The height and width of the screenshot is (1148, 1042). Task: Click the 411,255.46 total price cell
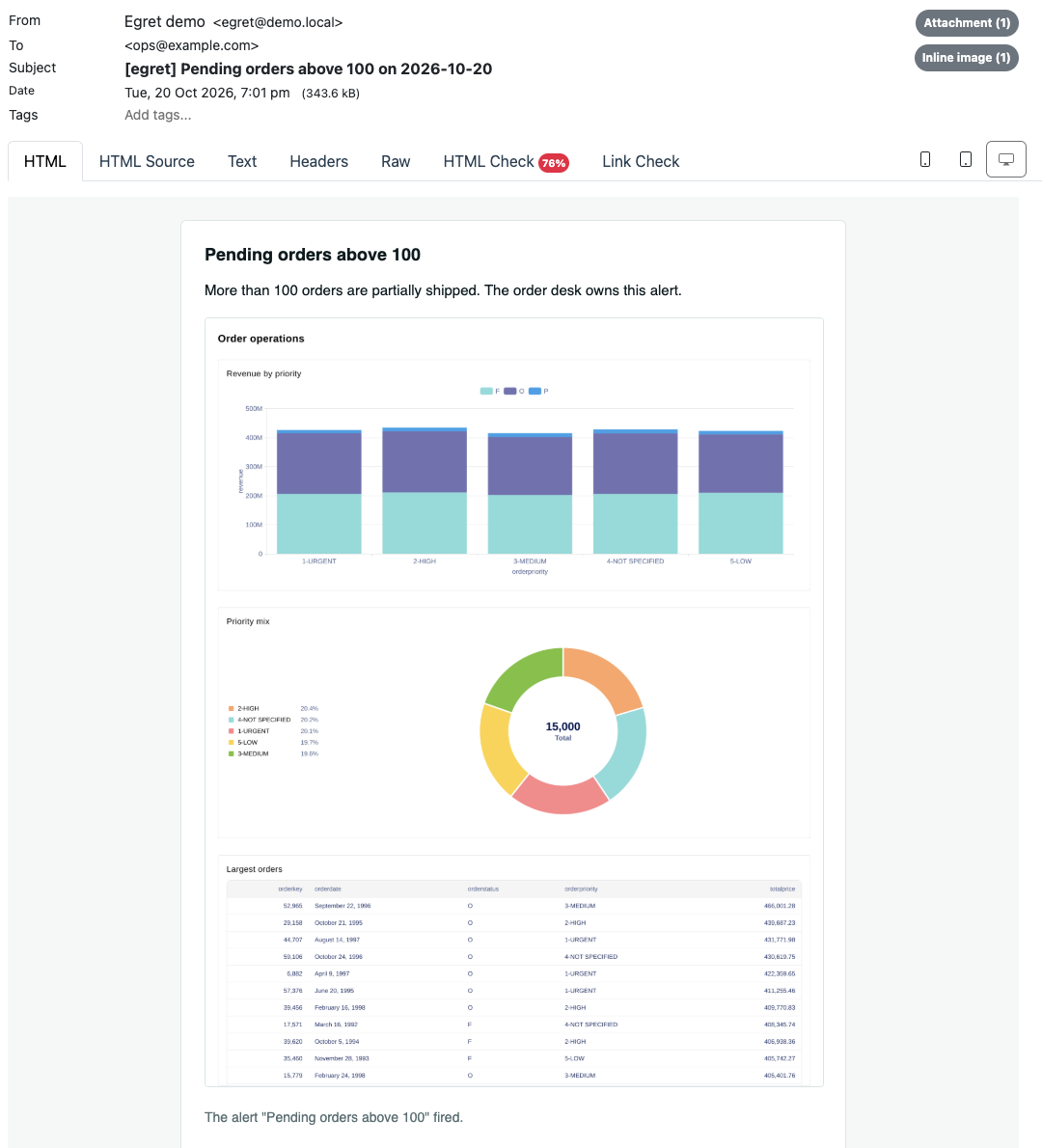coord(780,991)
